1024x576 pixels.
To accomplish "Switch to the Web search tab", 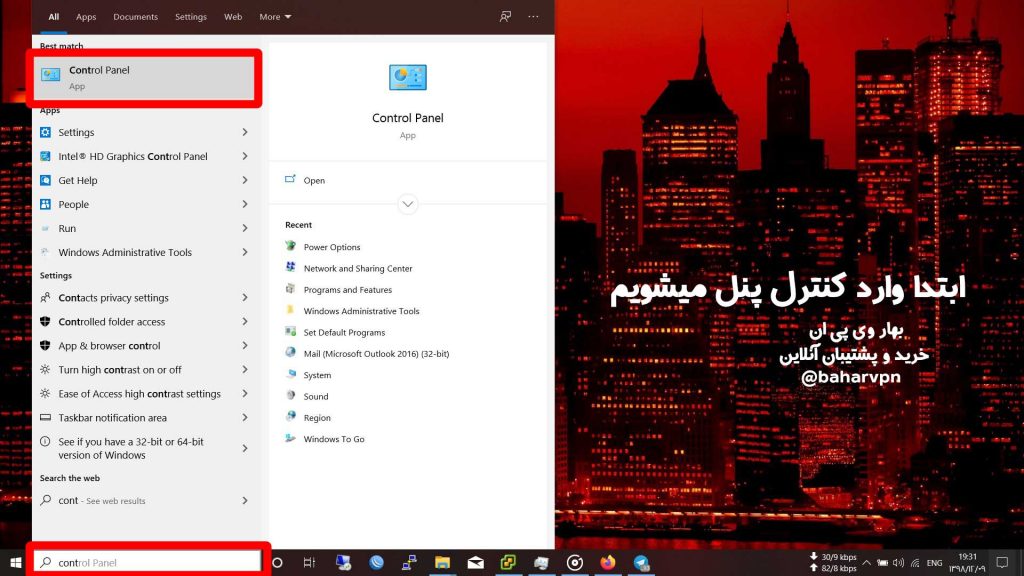I will click(x=233, y=17).
